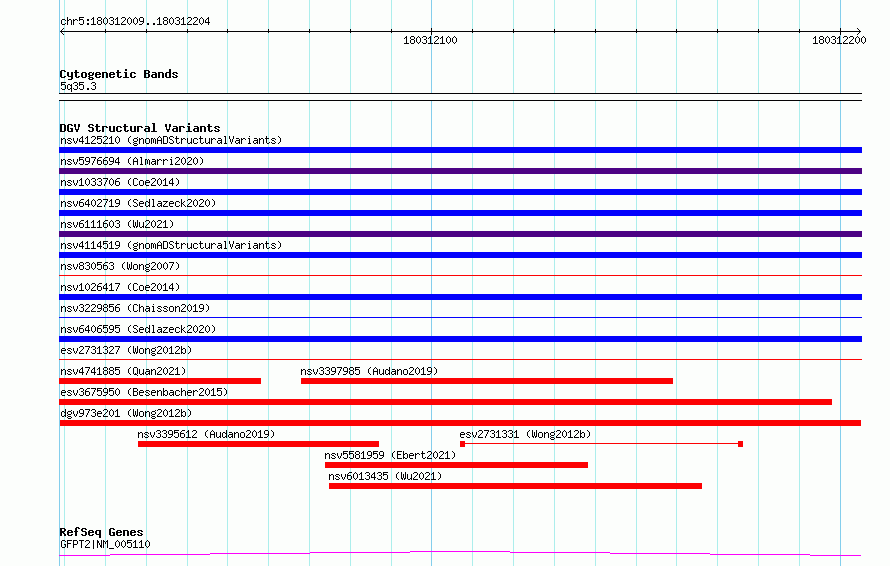Click the DGV Structural Variants track heading
Screen dimensions: 890x566
140,128
